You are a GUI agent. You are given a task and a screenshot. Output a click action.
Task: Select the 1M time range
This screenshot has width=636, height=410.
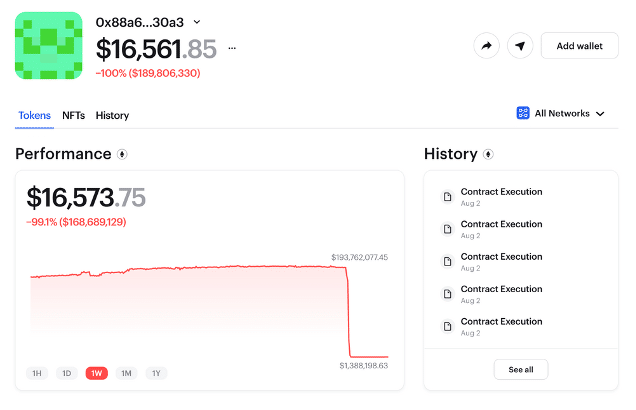(x=126, y=373)
